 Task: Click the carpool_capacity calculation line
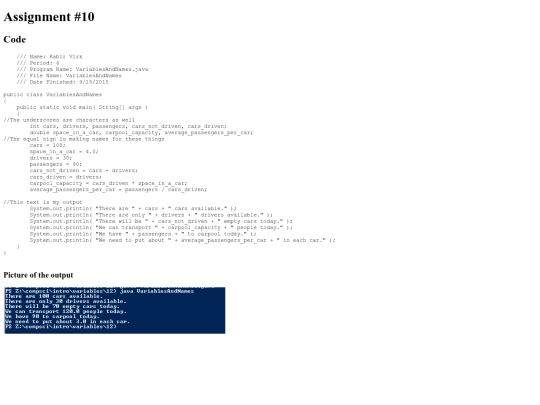[x=108, y=183]
